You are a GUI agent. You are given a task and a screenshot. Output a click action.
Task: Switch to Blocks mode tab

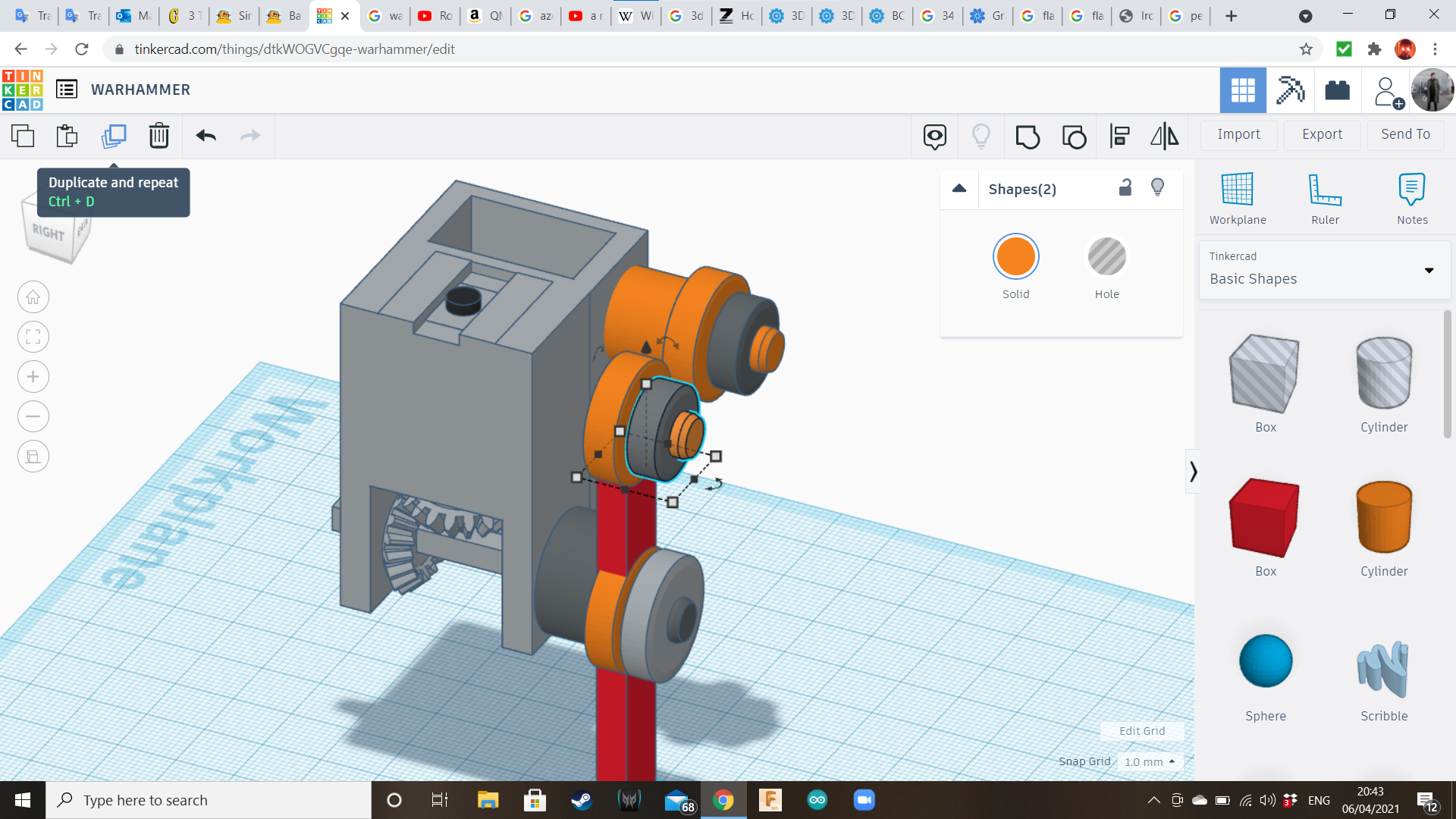tap(1290, 90)
